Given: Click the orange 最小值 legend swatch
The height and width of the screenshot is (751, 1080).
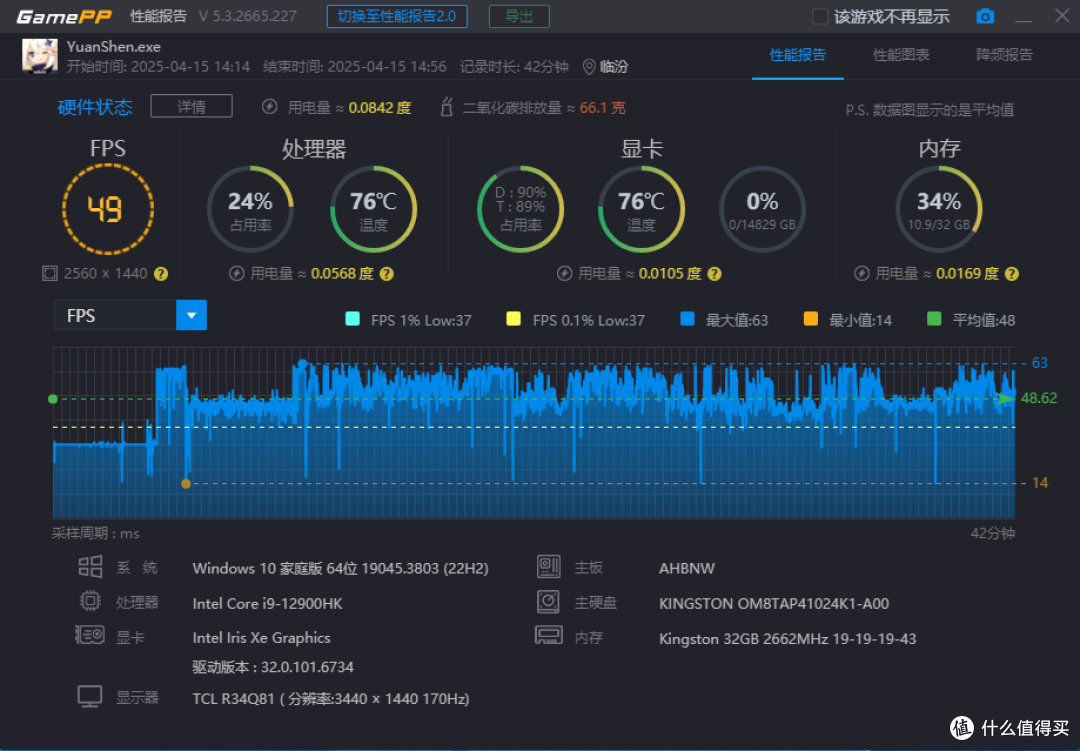Looking at the screenshot, I should (811, 319).
